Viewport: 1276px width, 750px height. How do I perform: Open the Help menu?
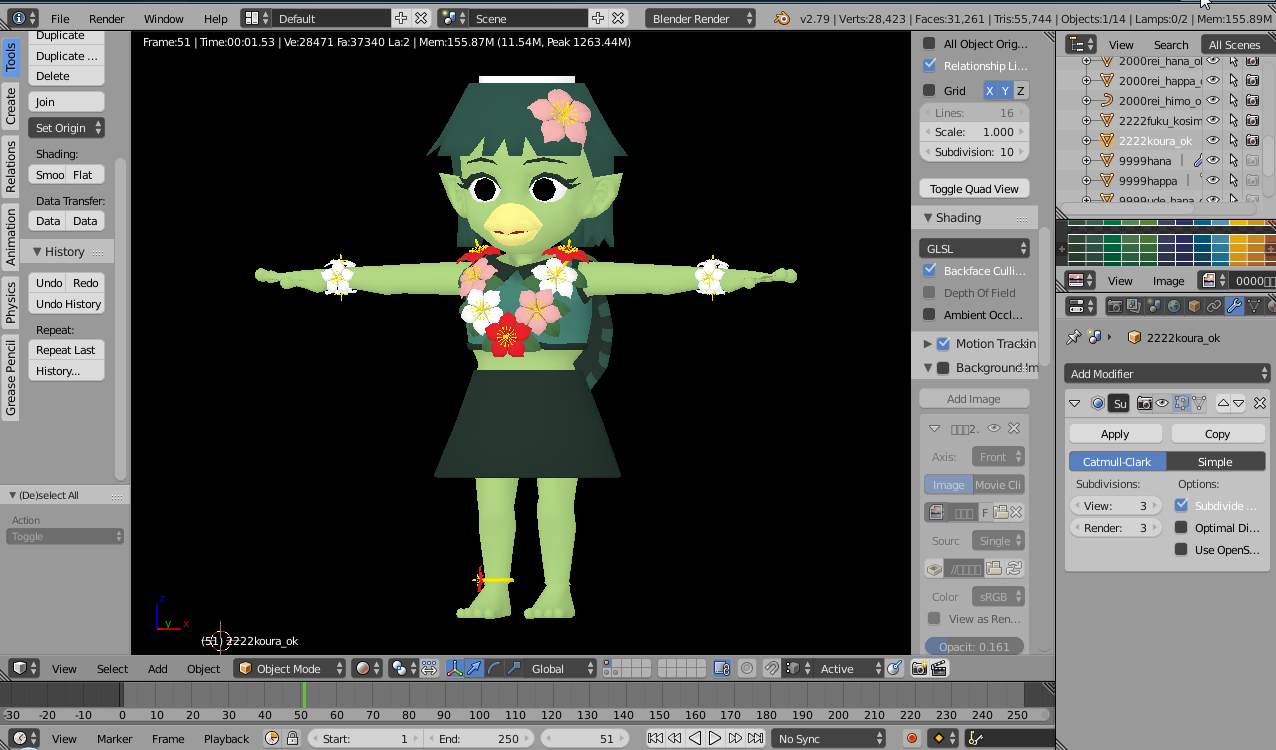click(x=215, y=18)
